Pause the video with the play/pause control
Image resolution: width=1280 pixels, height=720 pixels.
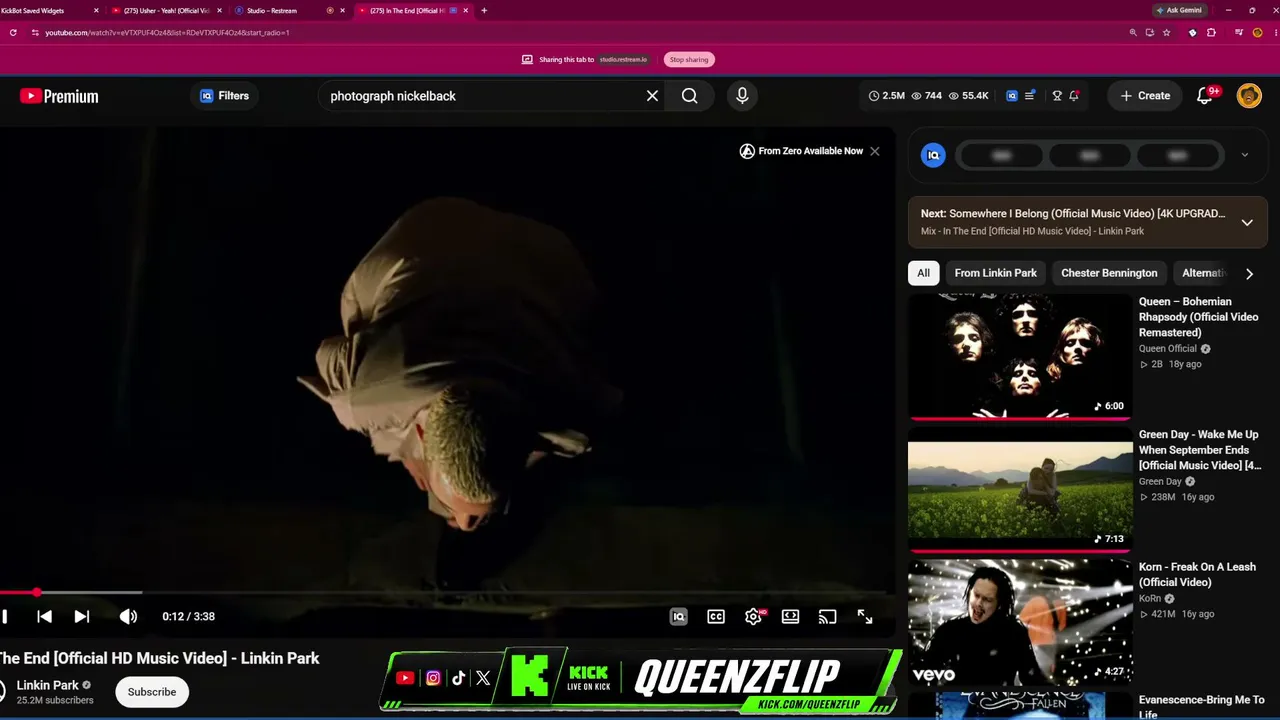(x=5, y=617)
